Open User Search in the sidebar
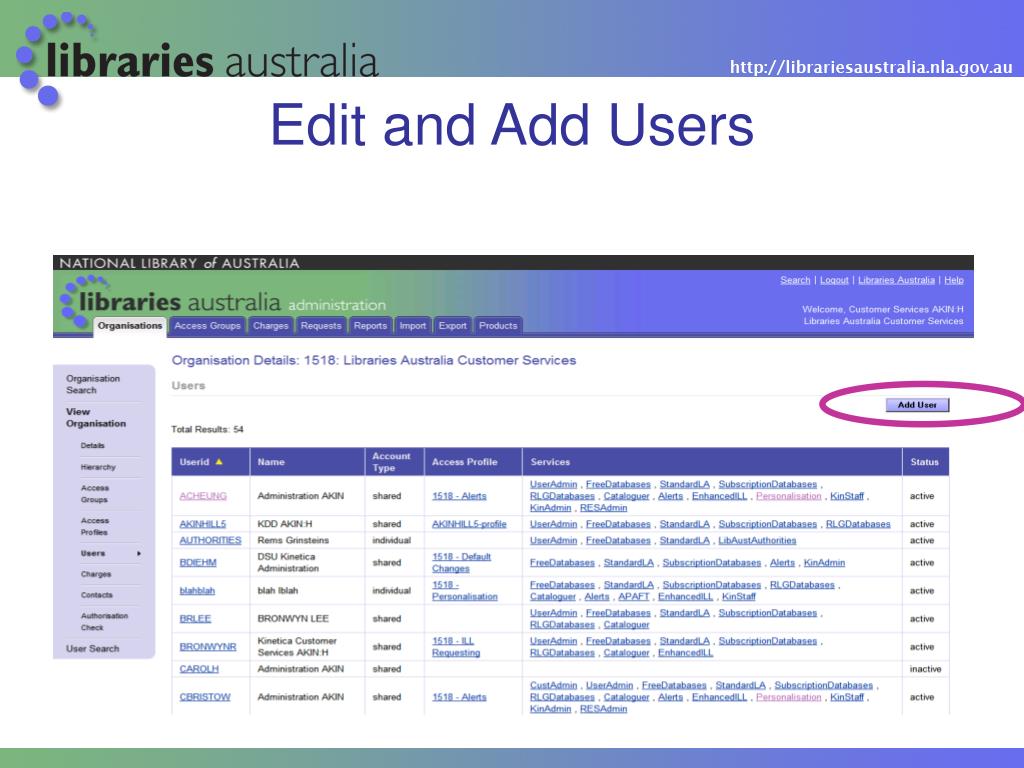The width and height of the screenshot is (1024, 768). (93, 648)
